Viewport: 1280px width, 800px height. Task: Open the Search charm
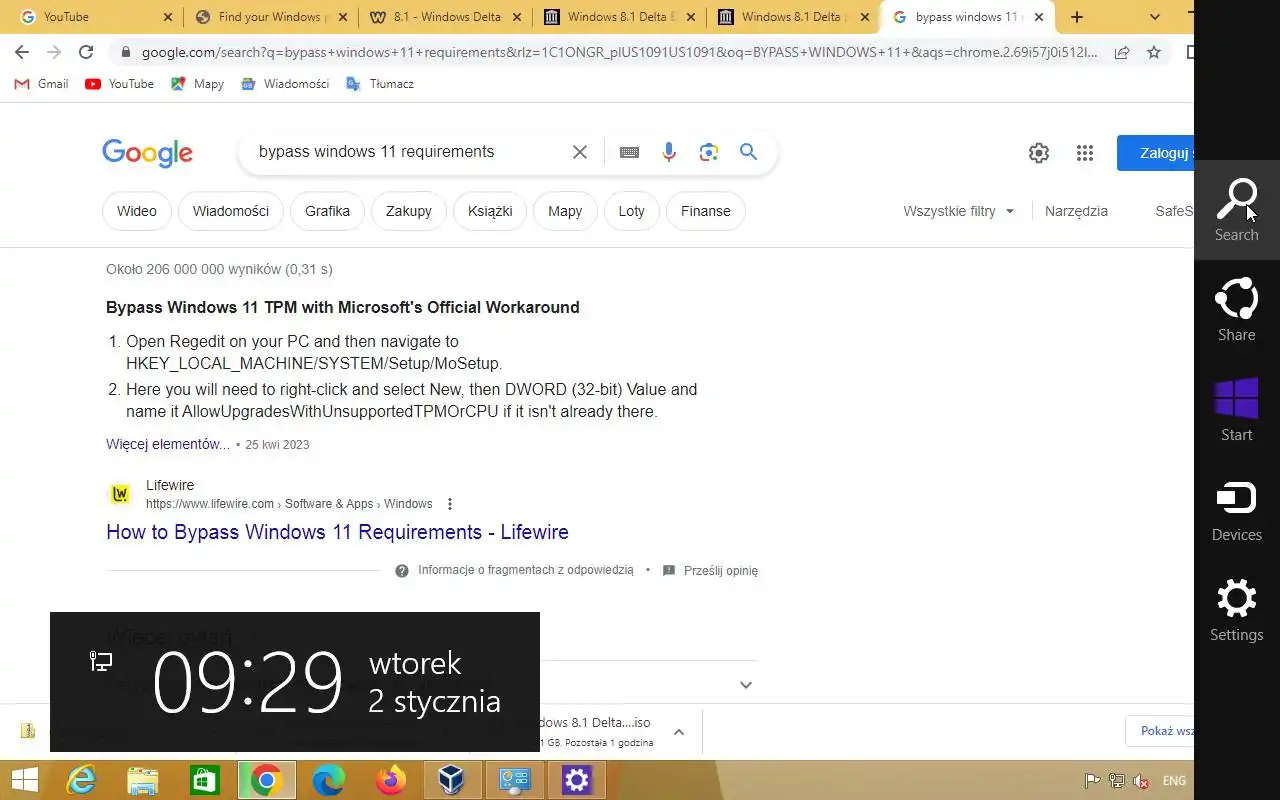1236,210
